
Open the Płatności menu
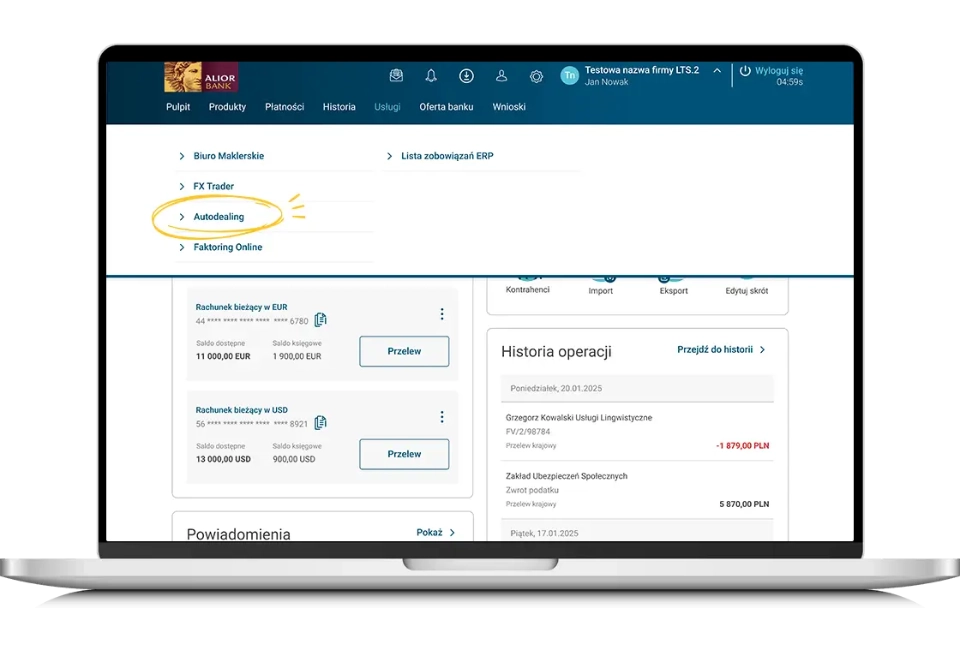(x=284, y=107)
